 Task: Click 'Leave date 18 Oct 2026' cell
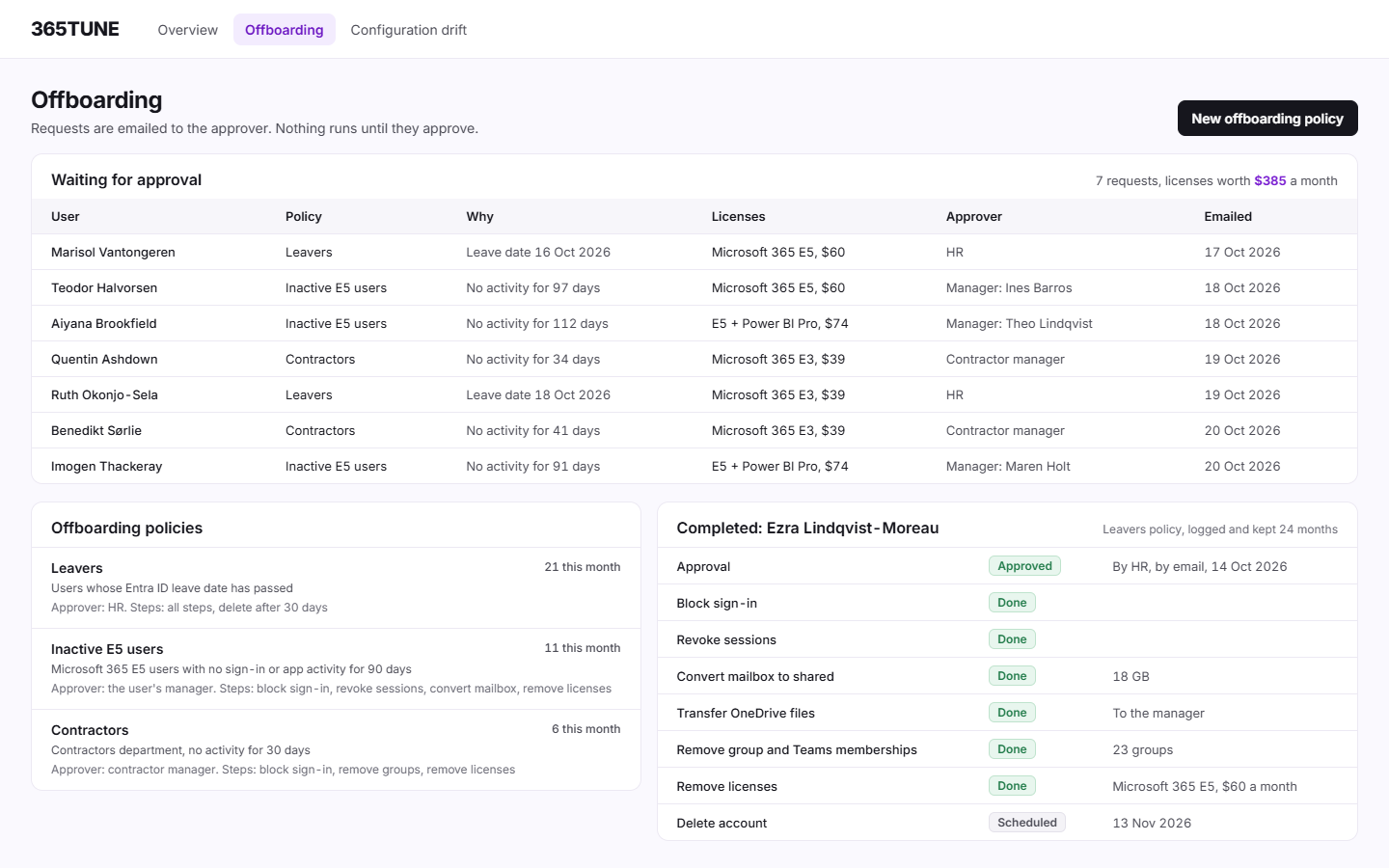click(x=538, y=394)
